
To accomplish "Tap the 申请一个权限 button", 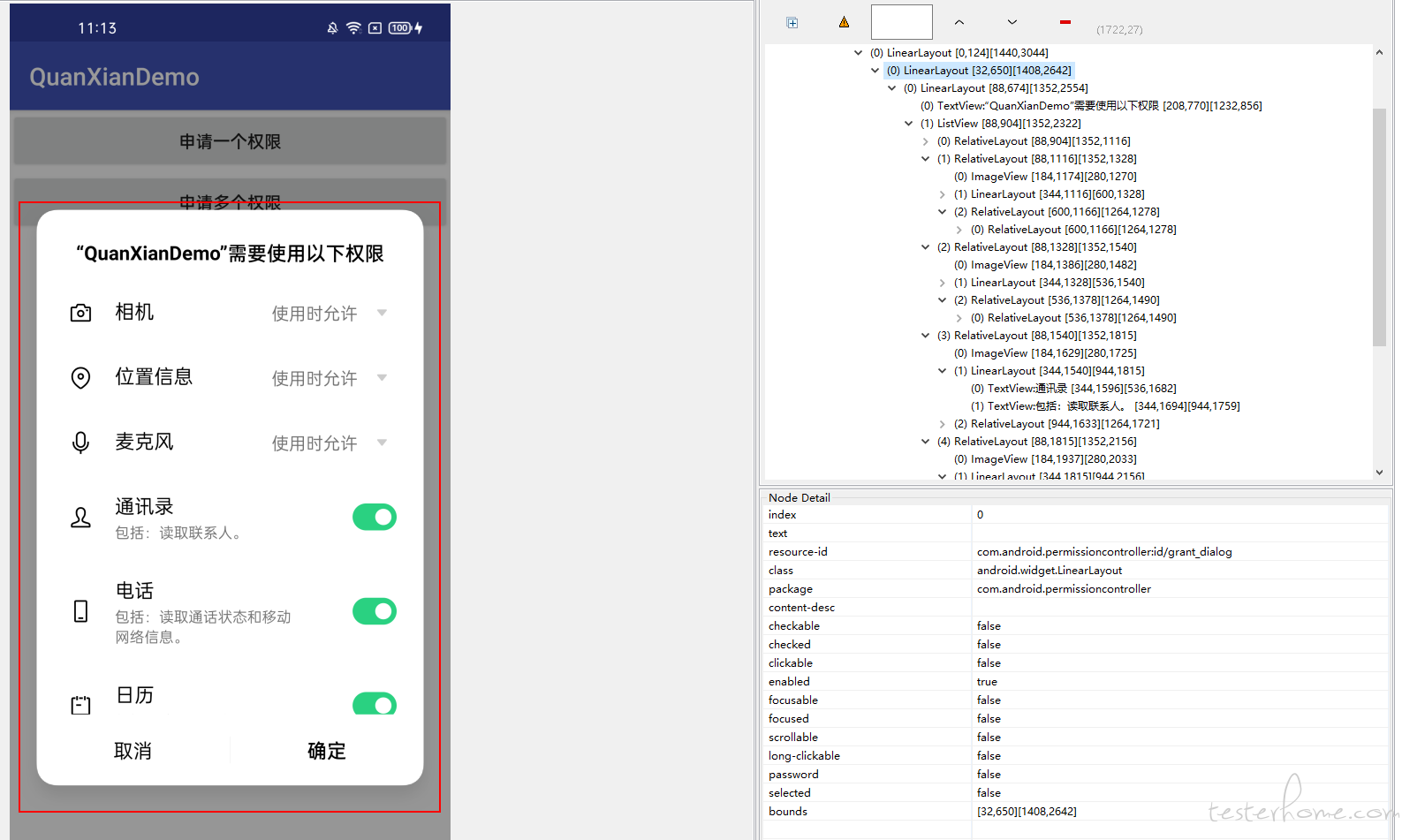I will [230, 141].
